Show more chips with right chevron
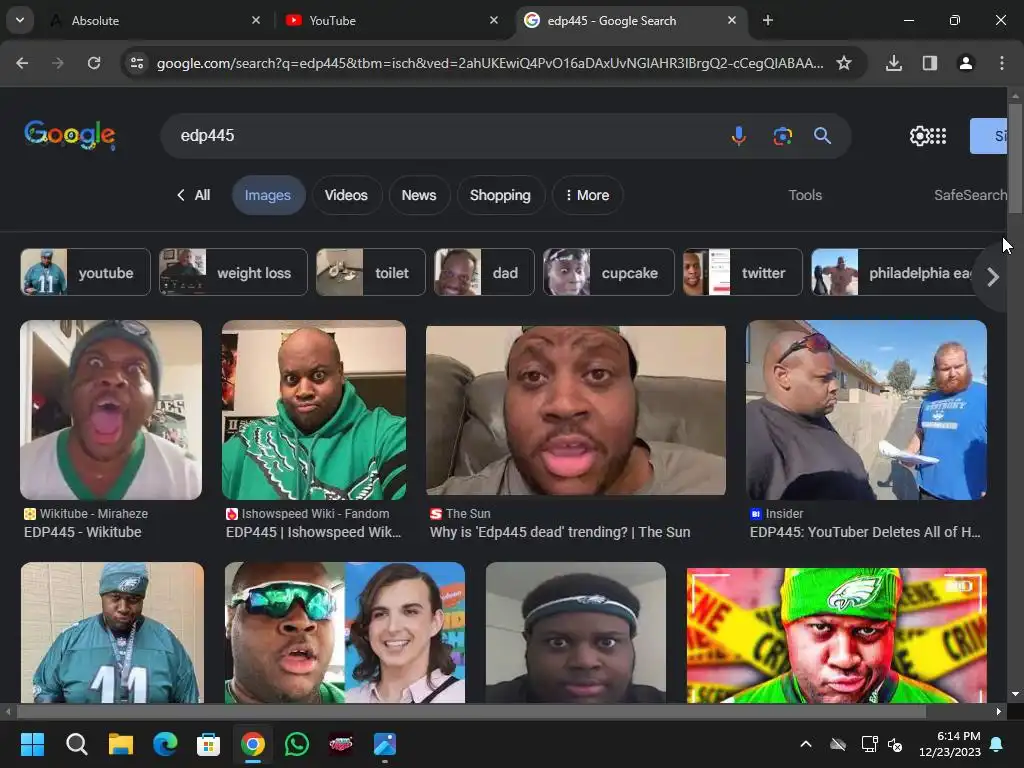 coord(993,277)
